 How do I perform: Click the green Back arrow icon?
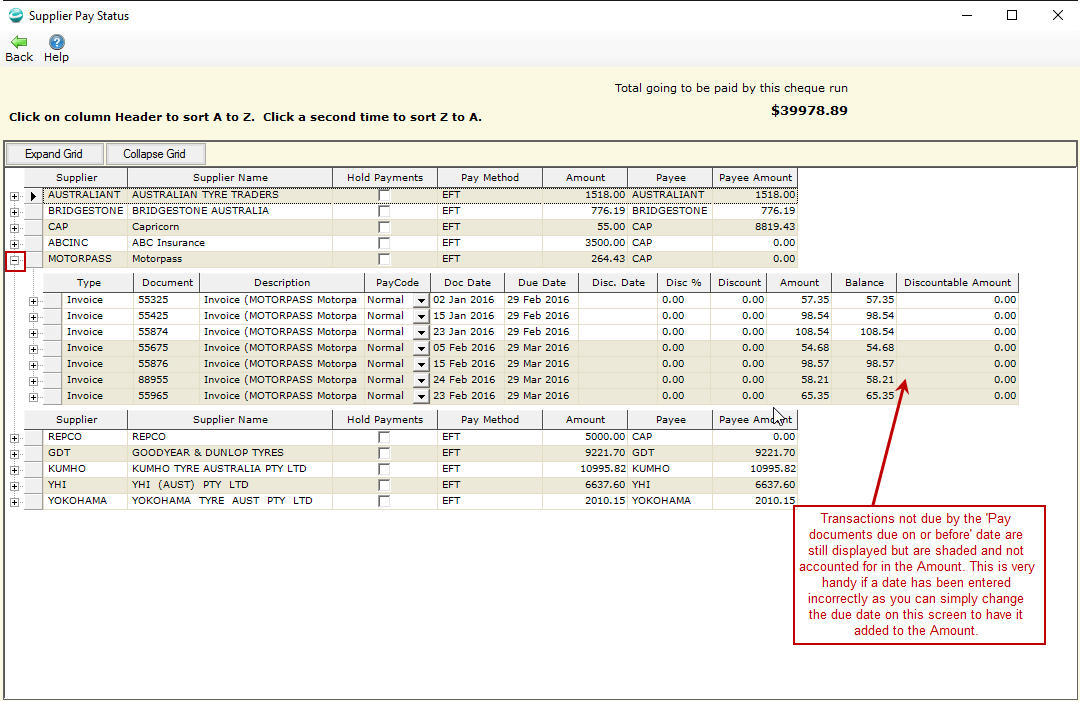[19, 43]
